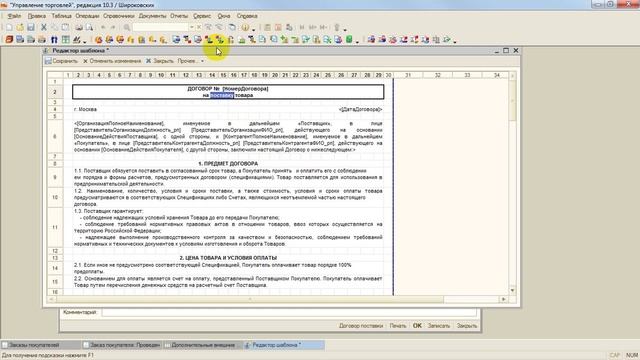Screen dimensions: 640x360
Task: Open the Справочники menu
Action: (119, 16)
